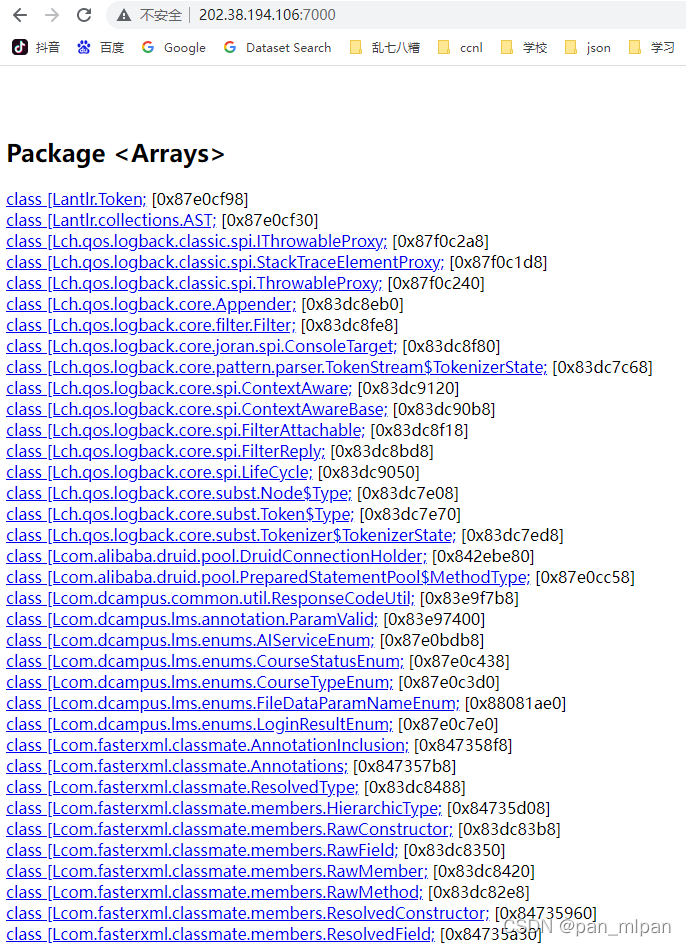Click the address [0x87e0cf98] text
This screenshot has width=686, height=946.
[200, 199]
